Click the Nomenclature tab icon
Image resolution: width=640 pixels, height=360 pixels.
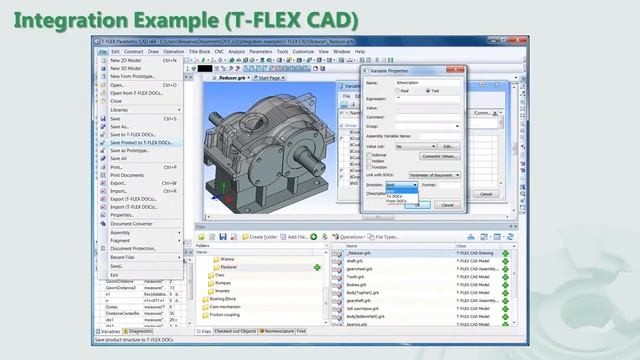coord(262,331)
